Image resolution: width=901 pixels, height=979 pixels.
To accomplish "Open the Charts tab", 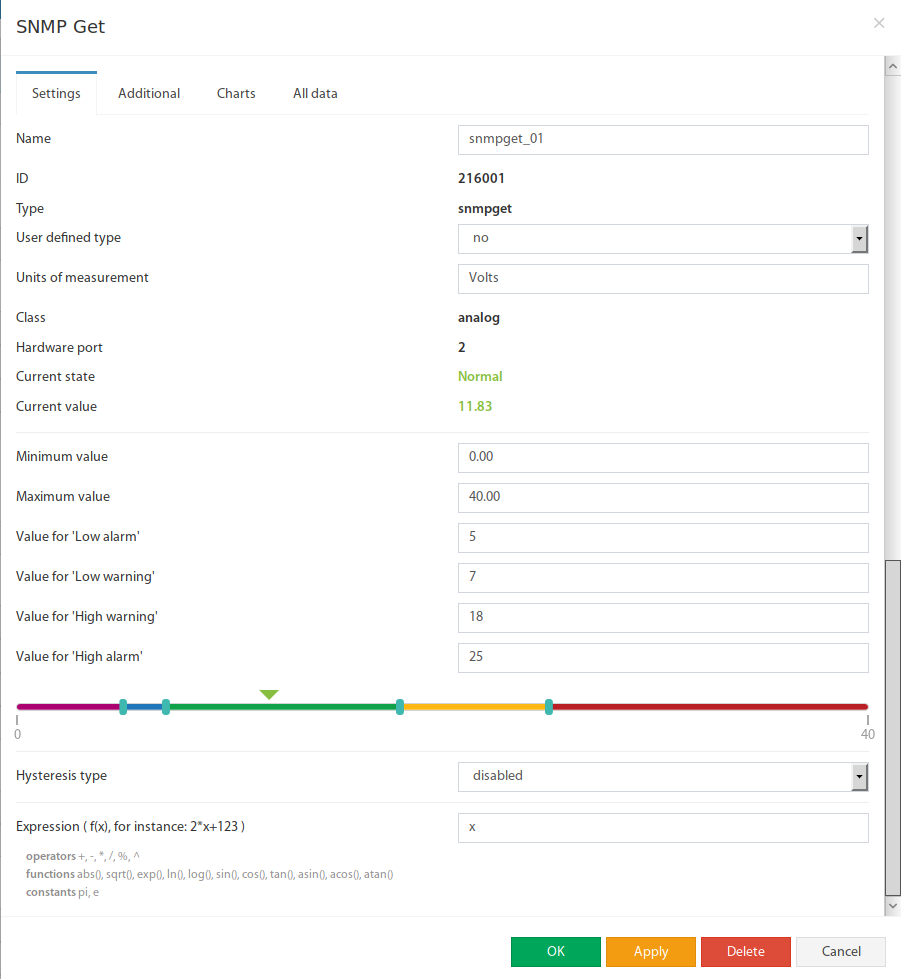I will pos(236,94).
